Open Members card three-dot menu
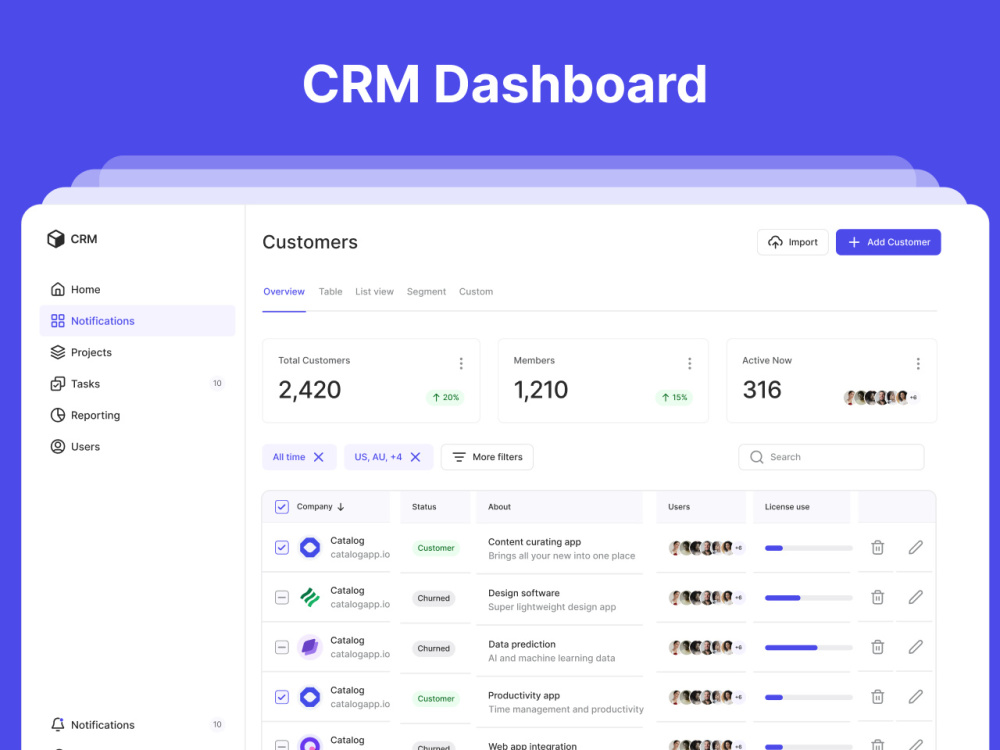The height and width of the screenshot is (750, 1000). [689, 364]
